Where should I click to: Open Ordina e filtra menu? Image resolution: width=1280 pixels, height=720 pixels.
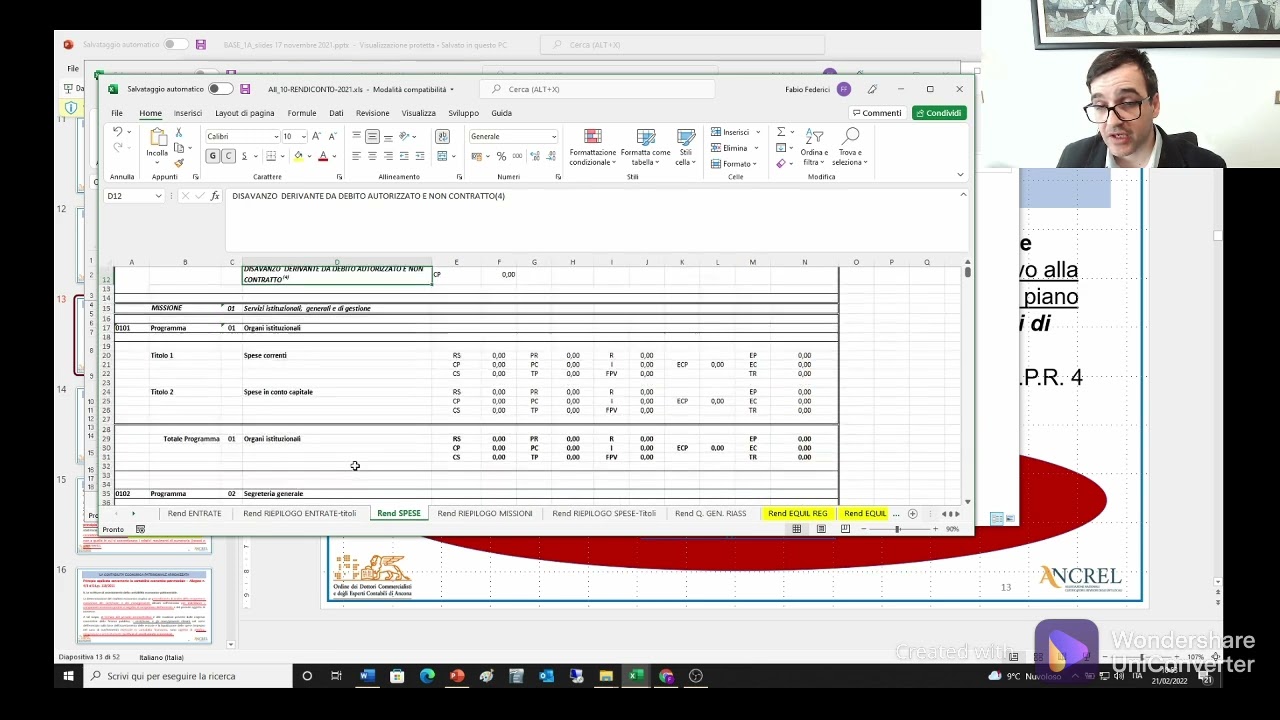tap(814, 147)
